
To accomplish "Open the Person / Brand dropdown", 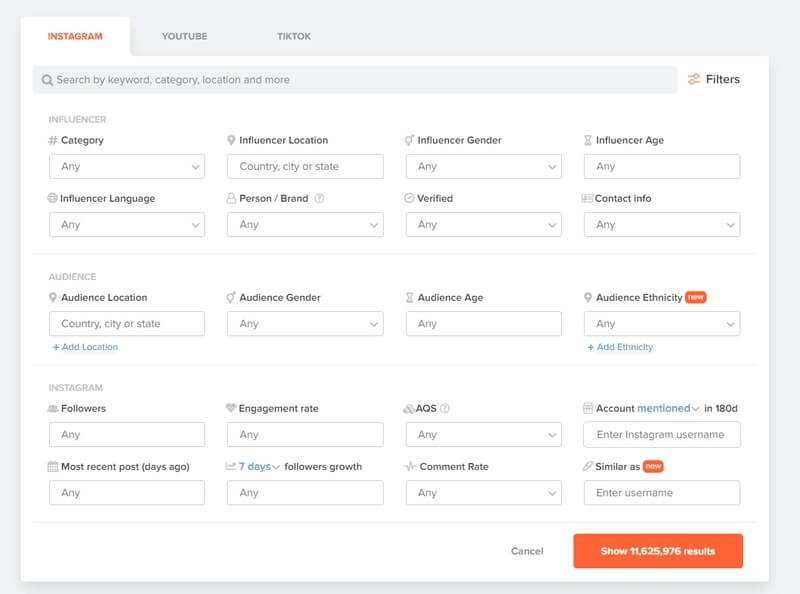I will click(305, 225).
